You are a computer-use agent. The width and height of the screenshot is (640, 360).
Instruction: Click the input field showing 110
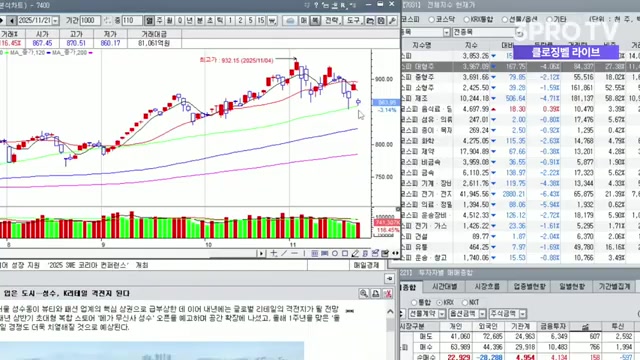[x=132, y=20]
